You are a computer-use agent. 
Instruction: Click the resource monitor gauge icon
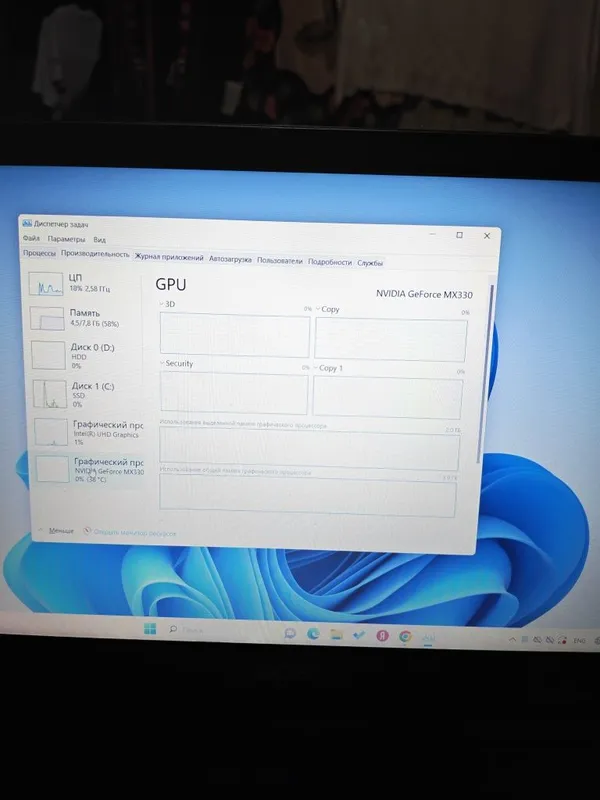click(87, 531)
